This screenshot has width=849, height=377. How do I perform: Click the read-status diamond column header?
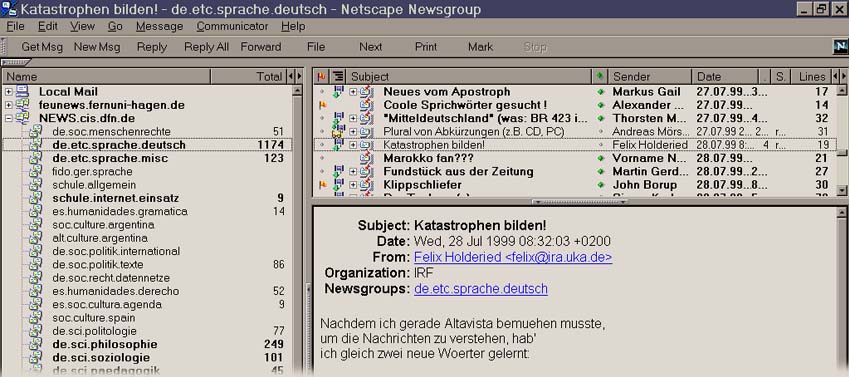pyautogui.click(x=599, y=76)
